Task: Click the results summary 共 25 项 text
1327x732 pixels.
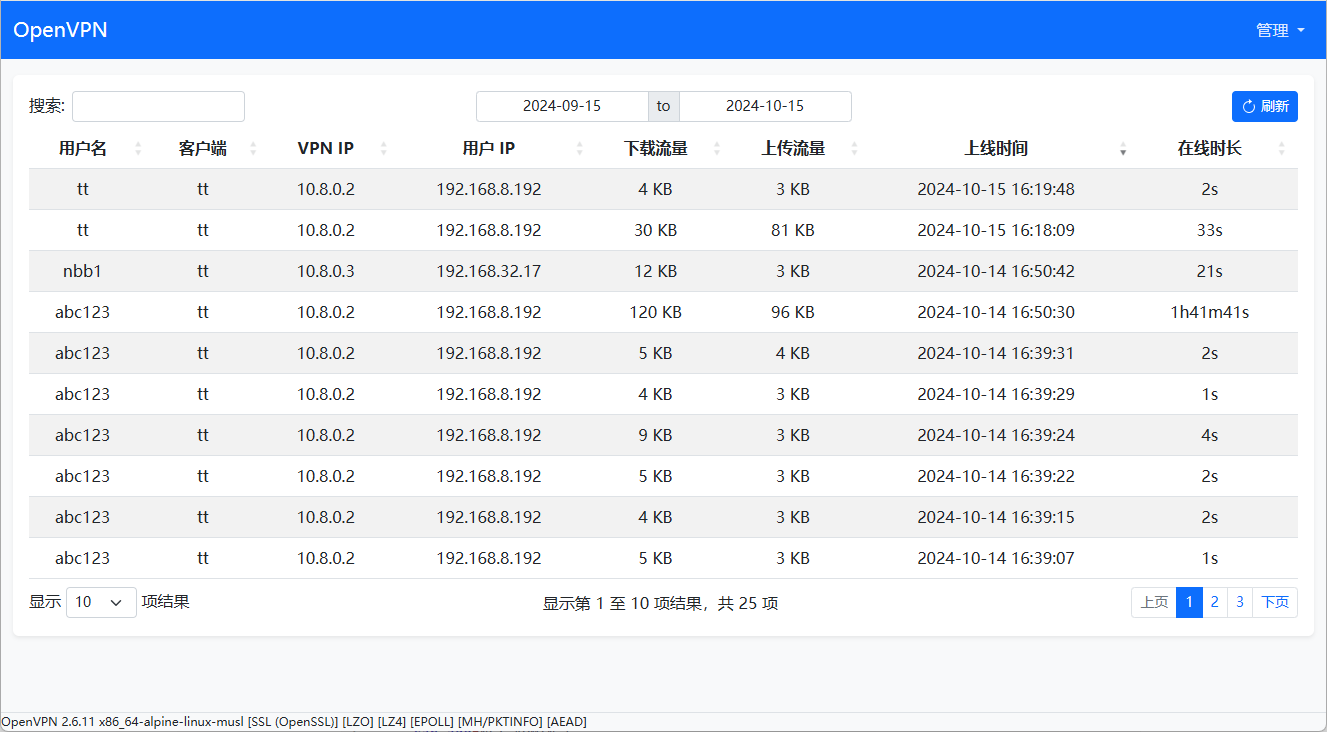Action: [749, 603]
